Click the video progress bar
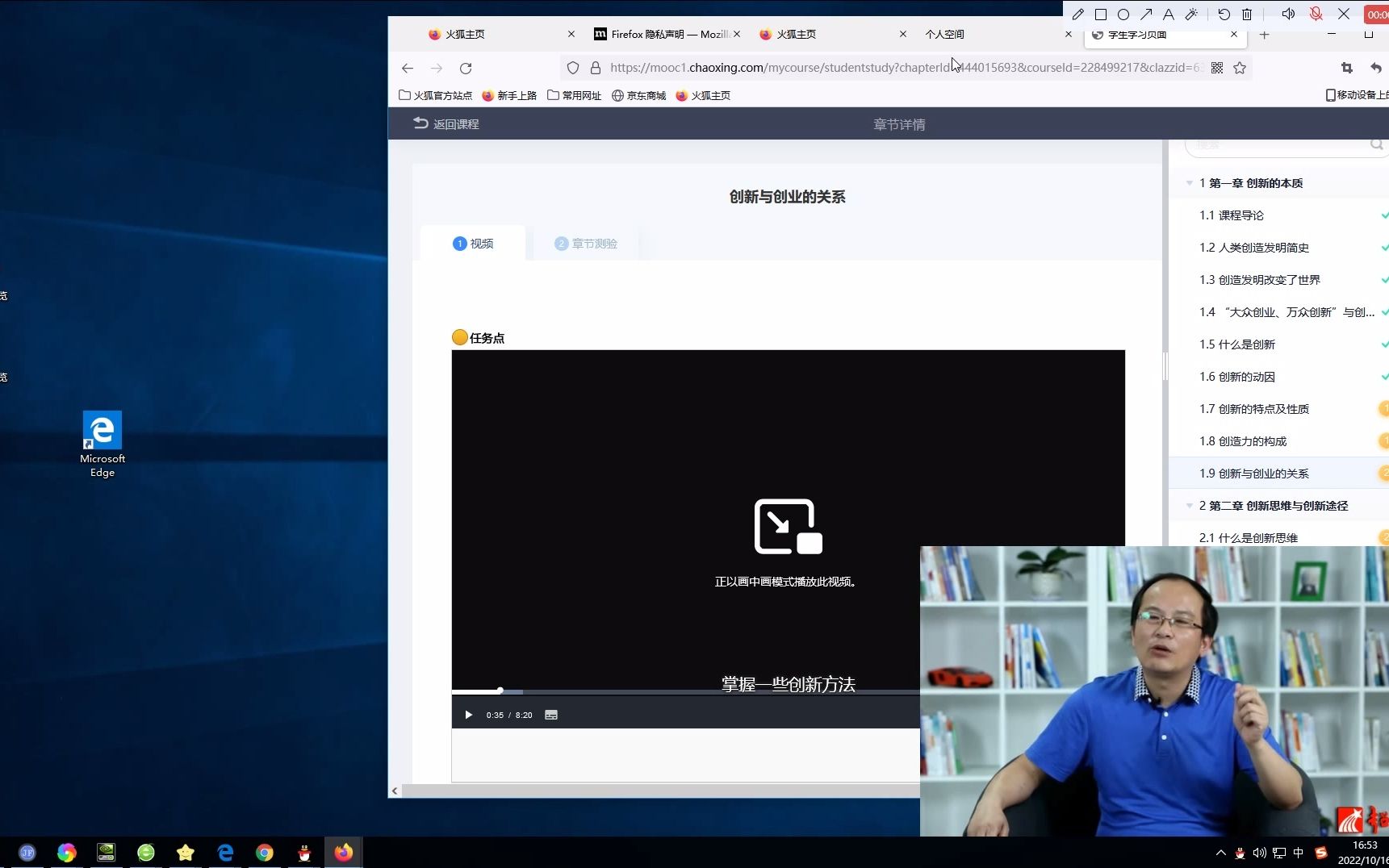The image size is (1389, 868). tap(686, 691)
